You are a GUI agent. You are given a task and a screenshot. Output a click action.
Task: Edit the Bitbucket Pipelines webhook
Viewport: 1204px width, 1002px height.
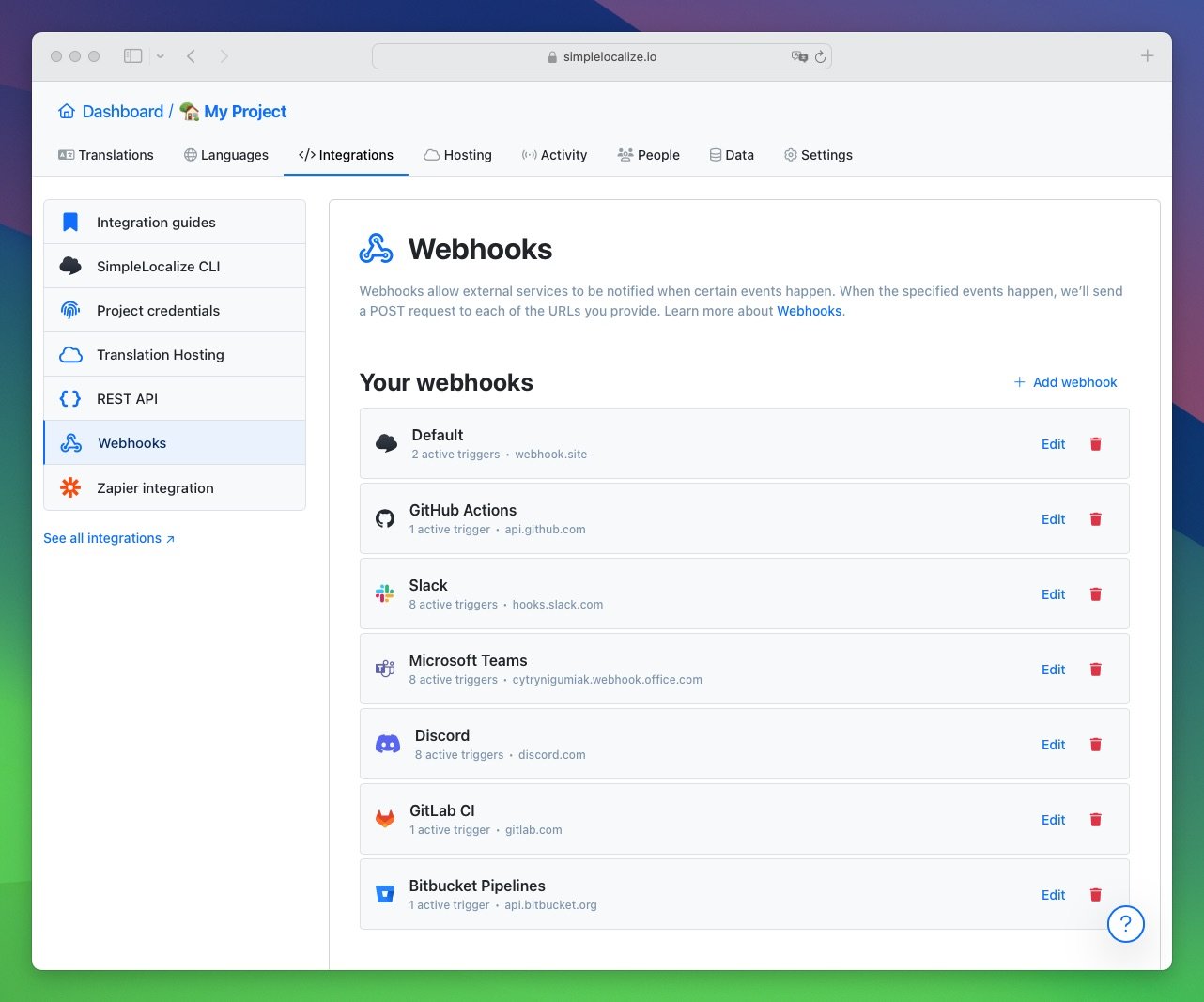tap(1053, 895)
